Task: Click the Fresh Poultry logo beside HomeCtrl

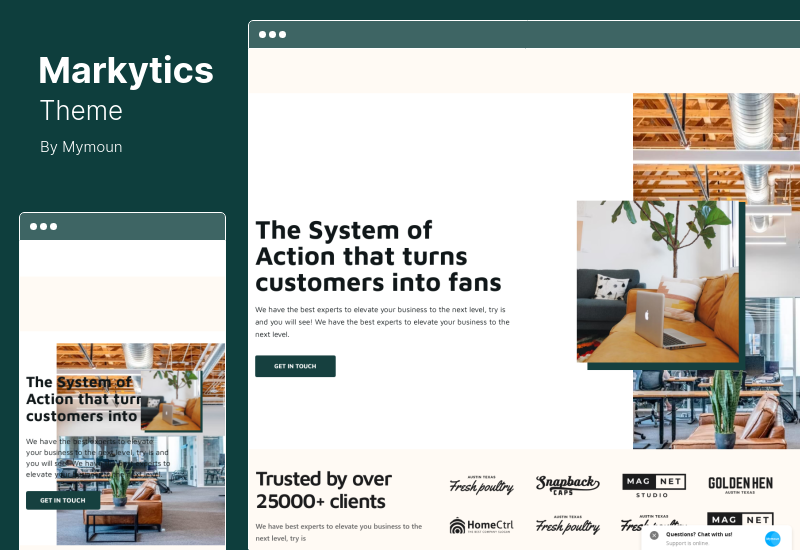Action: coord(567,525)
